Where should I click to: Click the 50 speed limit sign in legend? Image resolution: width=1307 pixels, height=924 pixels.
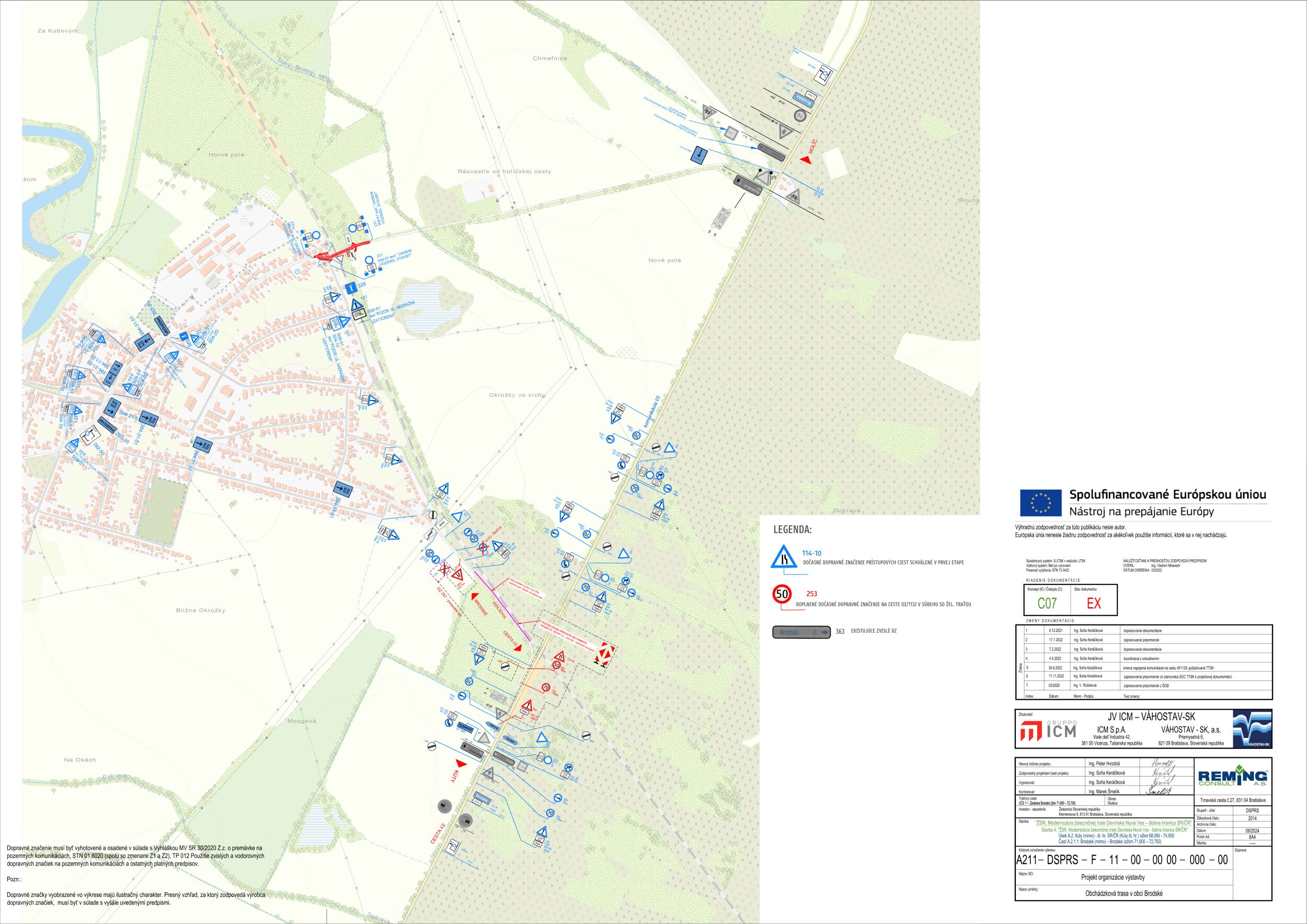(x=782, y=594)
